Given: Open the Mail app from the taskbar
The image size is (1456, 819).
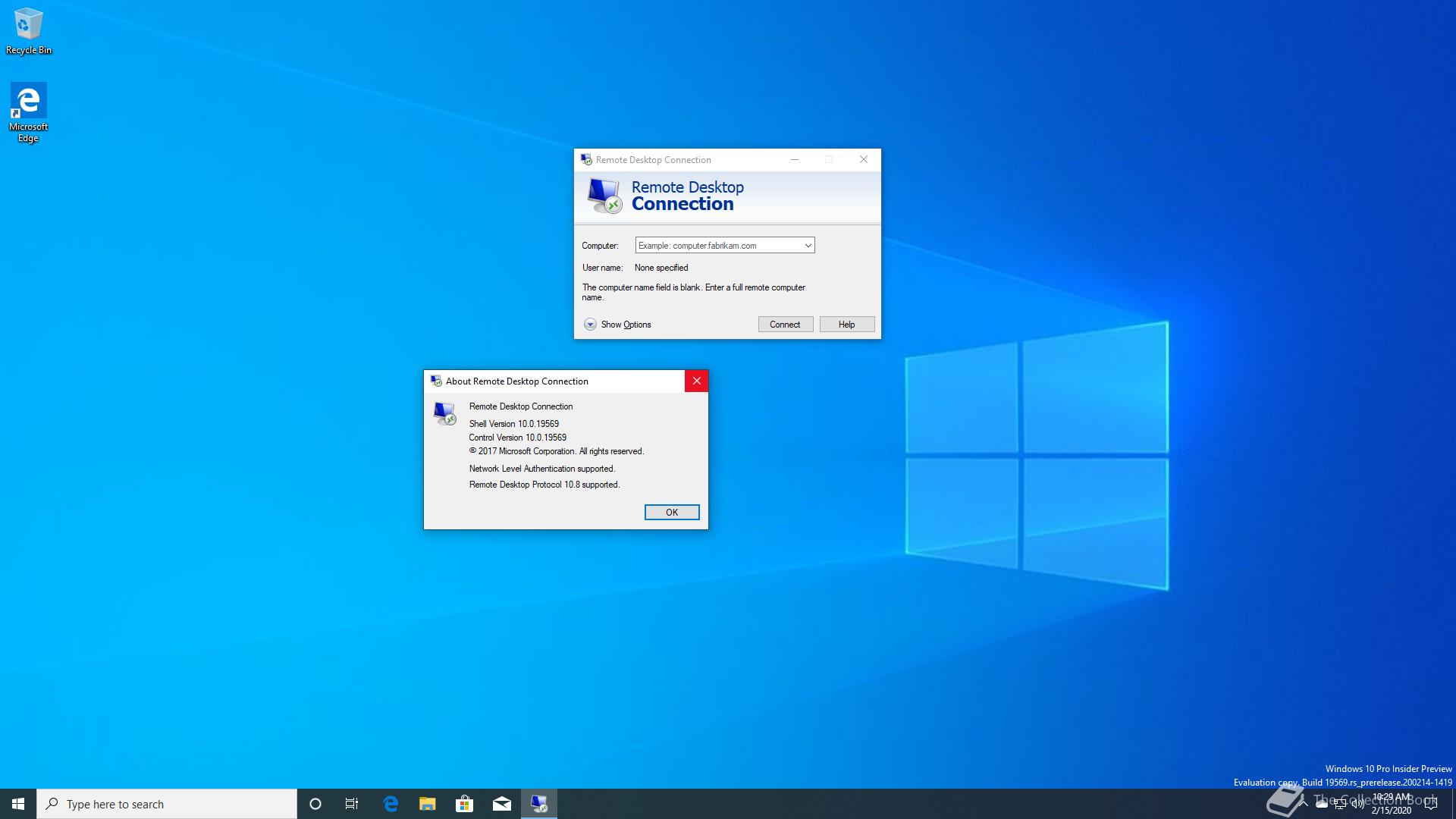Looking at the screenshot, I should 502,804.
